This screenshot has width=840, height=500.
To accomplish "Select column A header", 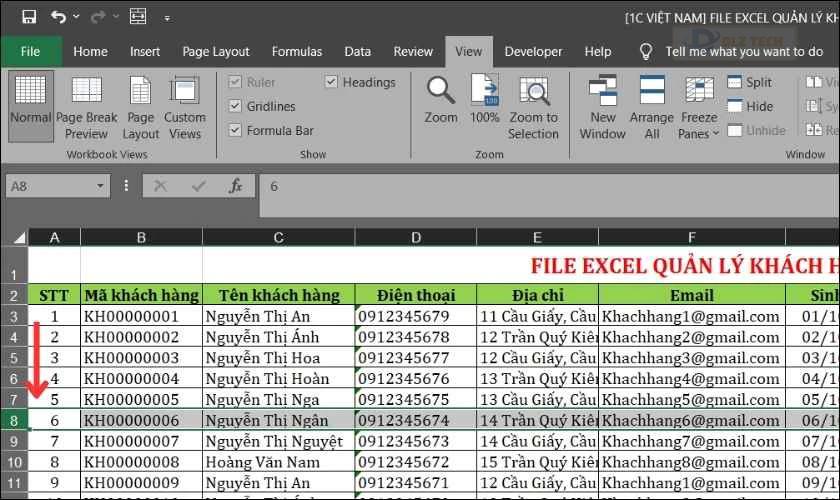I will (x=54, y=237).
